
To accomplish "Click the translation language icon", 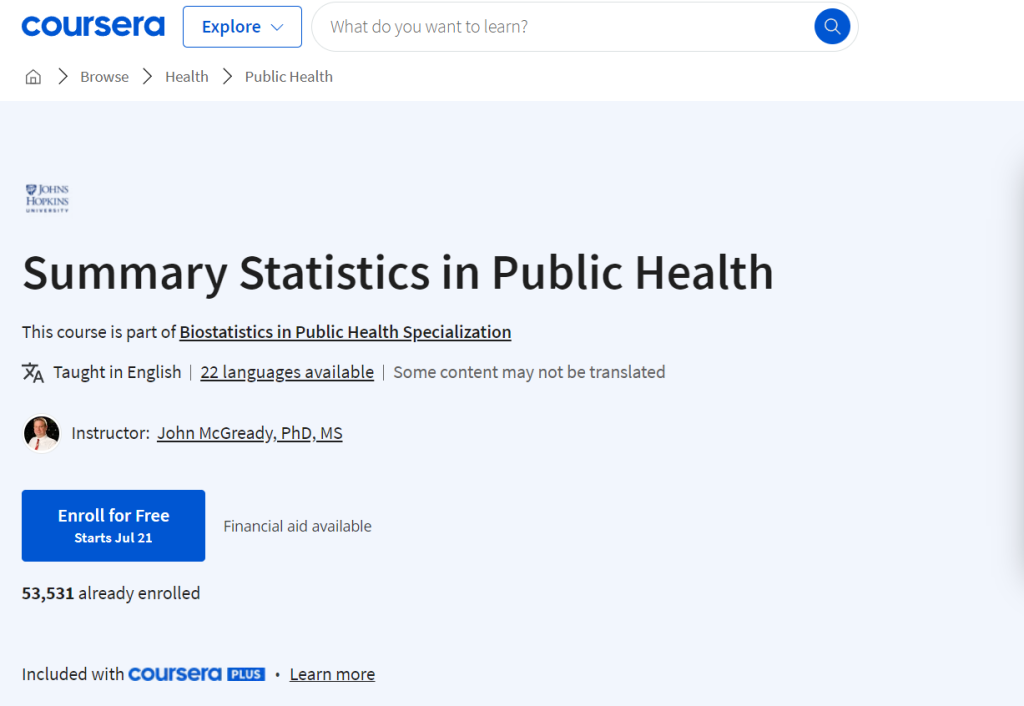I will (x=33, y=372).
